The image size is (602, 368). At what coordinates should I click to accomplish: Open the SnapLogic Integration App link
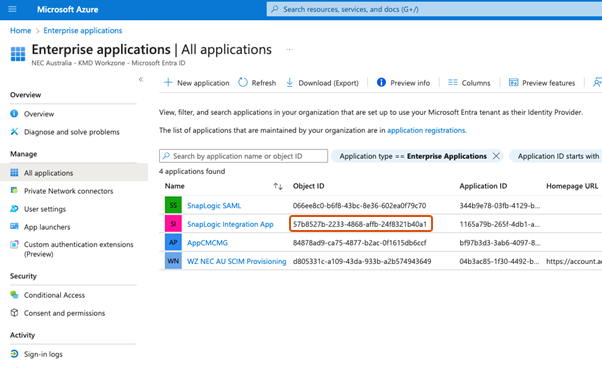(x=230, y=224)
